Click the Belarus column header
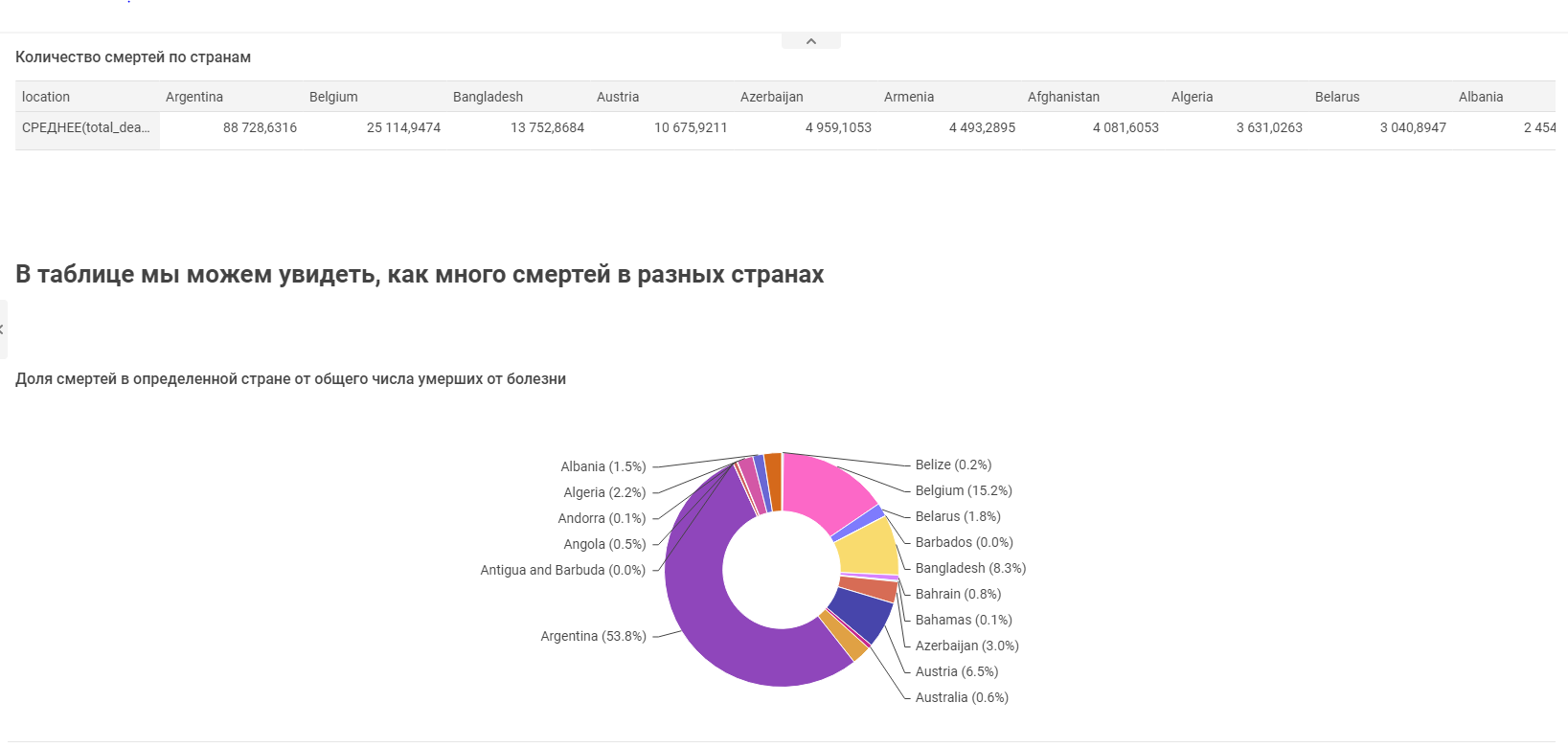 1337,97
